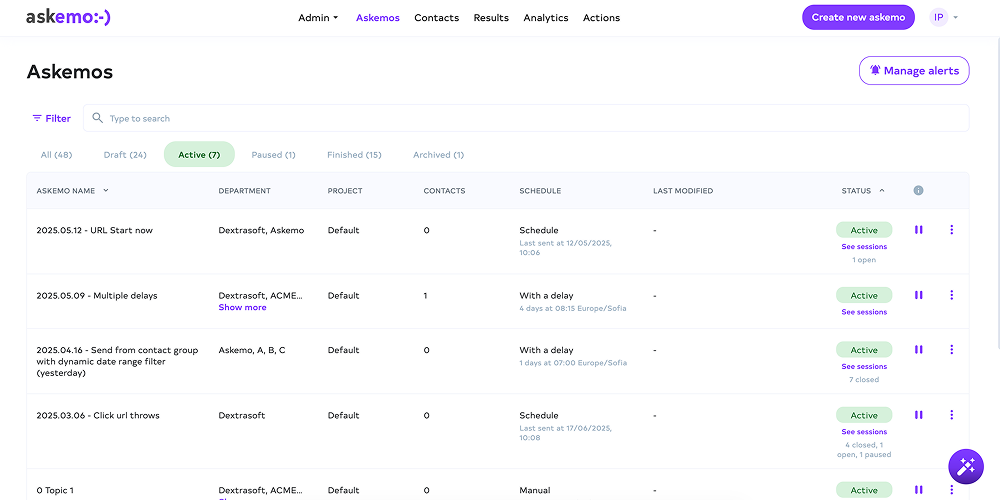
Task: Pause the 2025.05.09 - Multiple delays askemo
Action: click(918, 295)
